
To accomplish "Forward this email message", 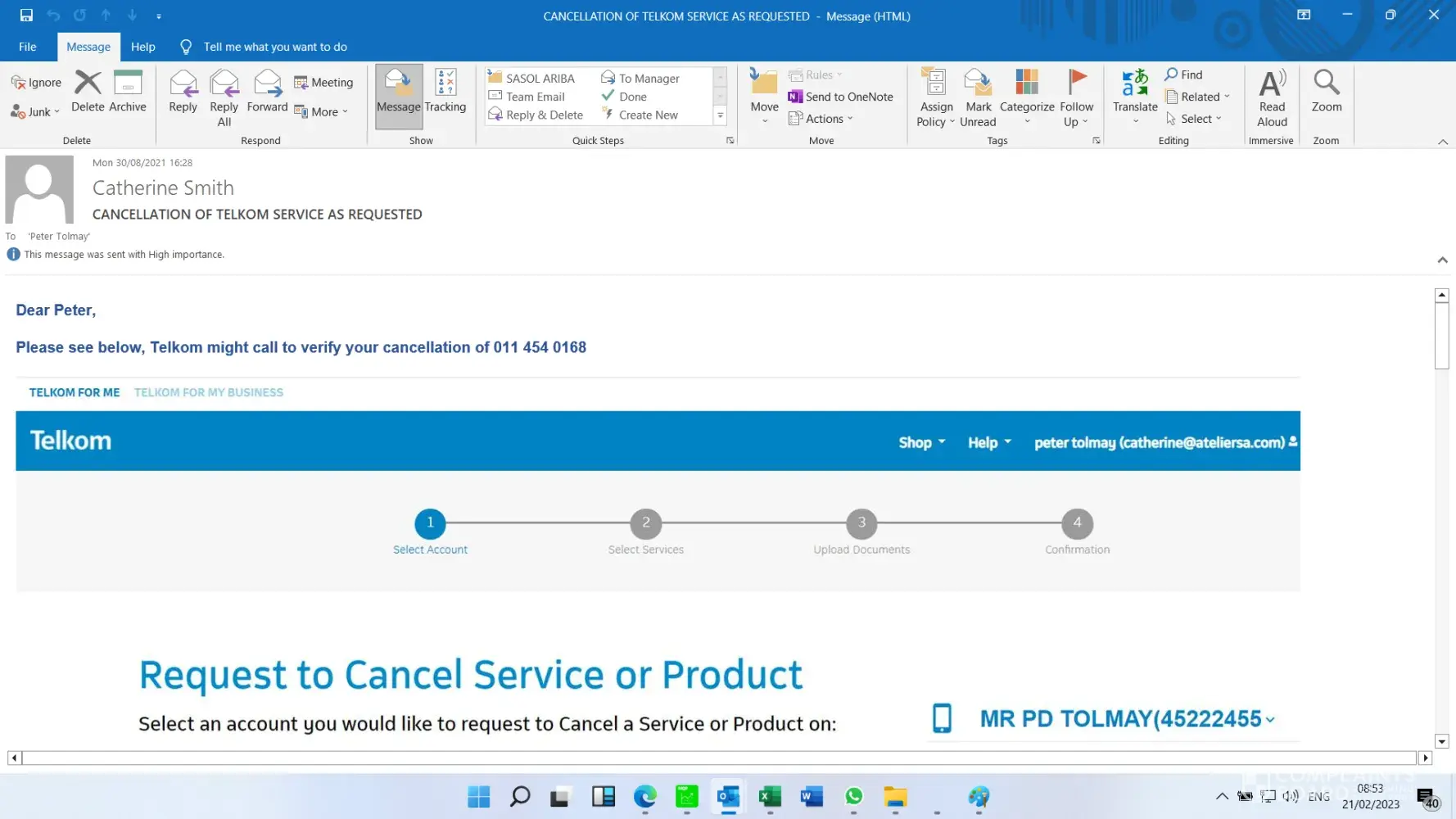I will click(x=267, y=92).
